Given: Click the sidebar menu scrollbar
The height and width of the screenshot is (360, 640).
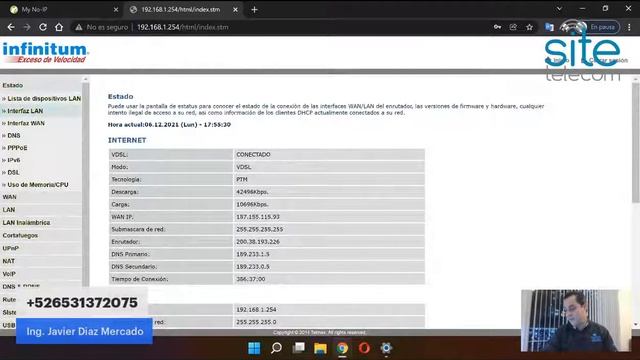Looking at the screenshot, I should 85,184.
